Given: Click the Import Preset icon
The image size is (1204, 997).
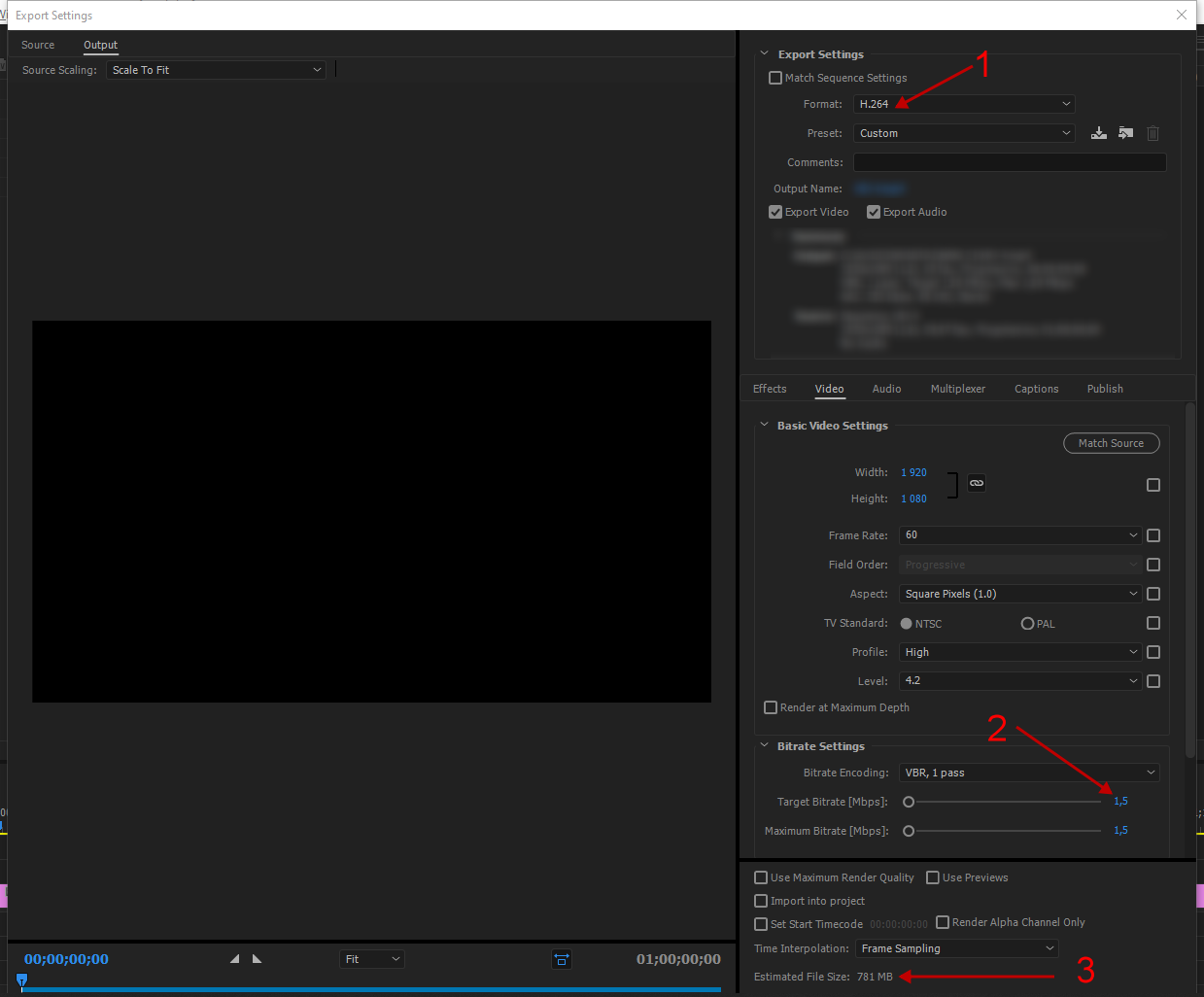Looking at the screenshot, I should click(x=1125, y=133).
